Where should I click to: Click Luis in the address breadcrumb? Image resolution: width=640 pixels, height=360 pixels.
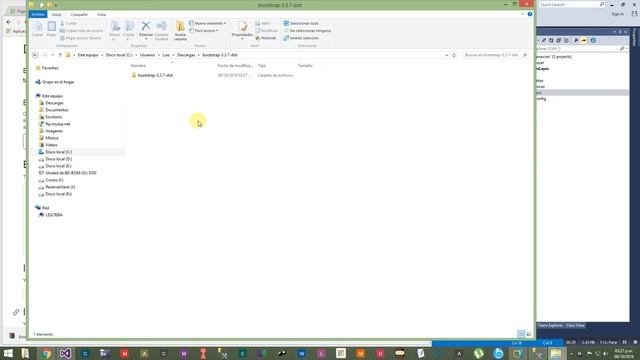166,55
